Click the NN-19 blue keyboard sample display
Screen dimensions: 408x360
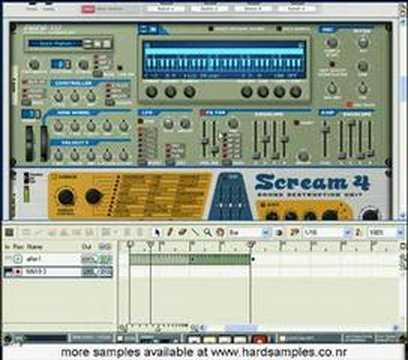[x=224, y=60]
